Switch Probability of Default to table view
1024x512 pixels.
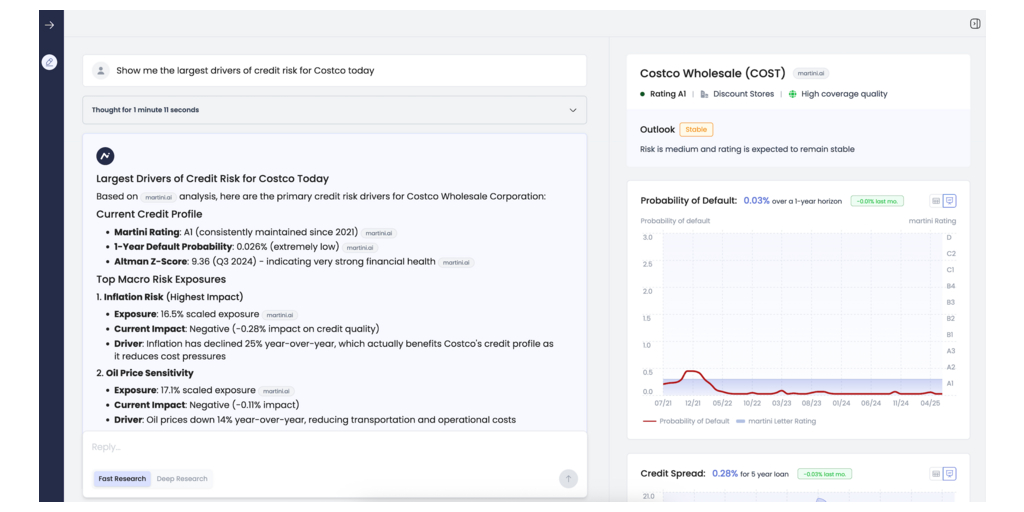[936, 201]
